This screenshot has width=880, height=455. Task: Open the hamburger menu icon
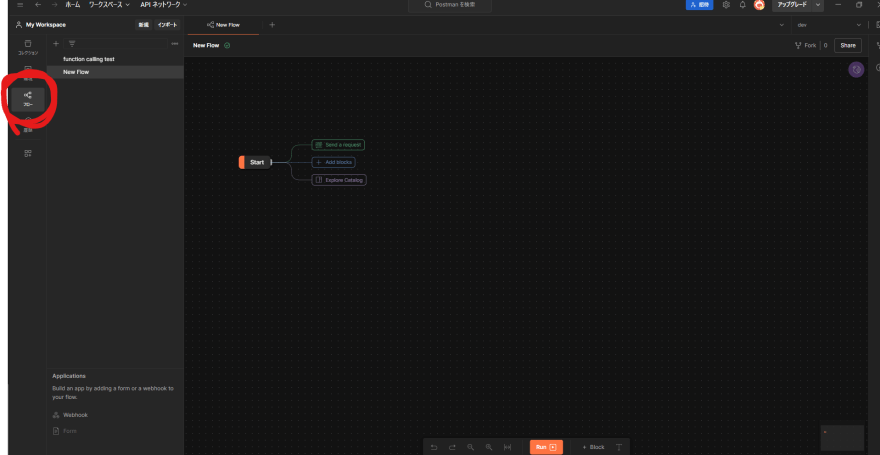(20, 4)
